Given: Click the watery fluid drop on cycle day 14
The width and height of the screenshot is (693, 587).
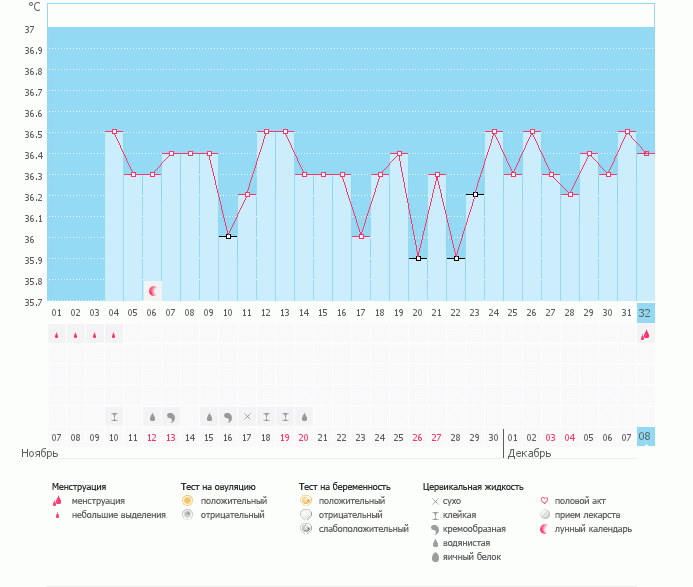Looking at the screenshot, I should coord(305,416).
